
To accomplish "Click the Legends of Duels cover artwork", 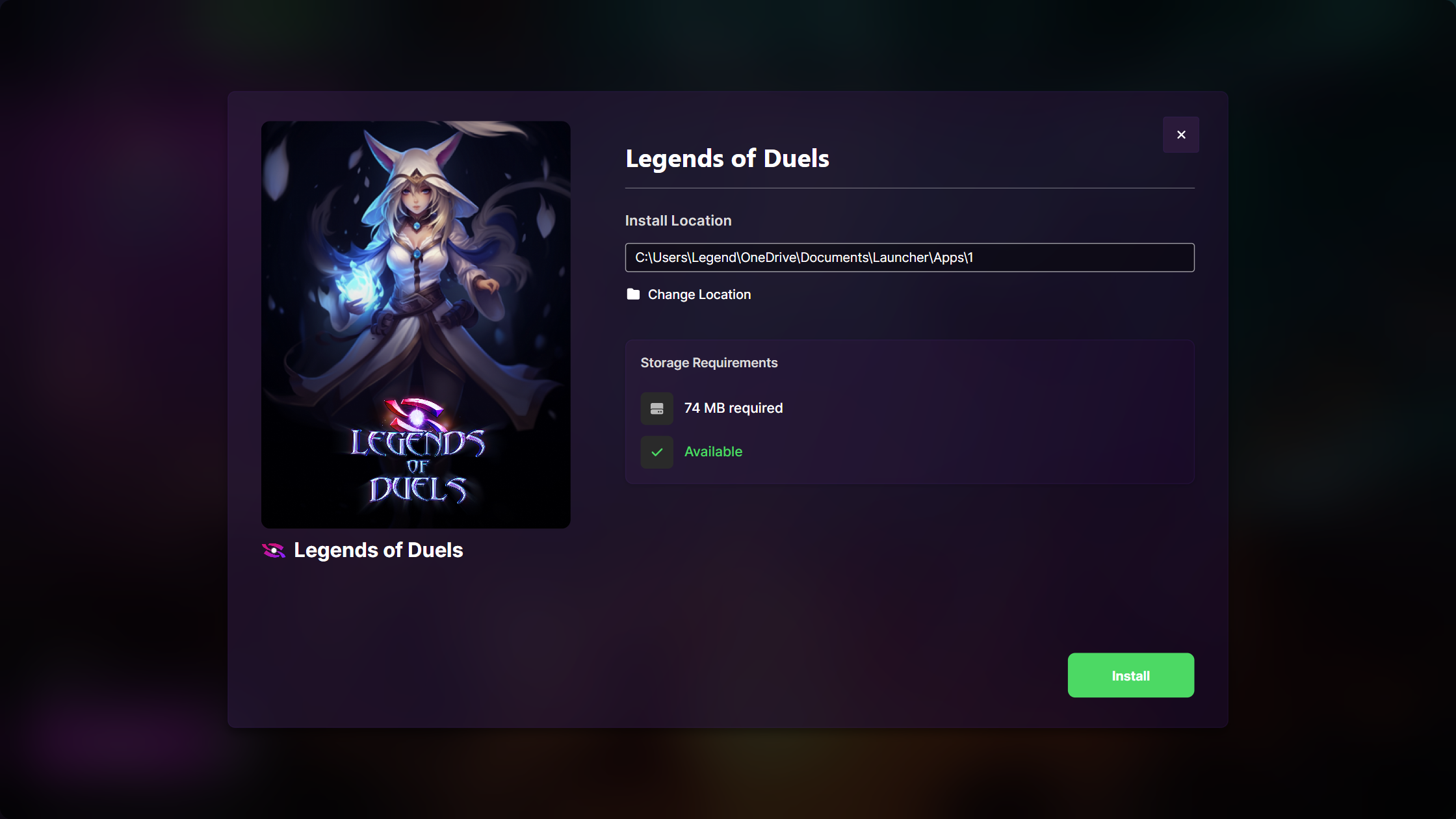I will coord(416,324).
